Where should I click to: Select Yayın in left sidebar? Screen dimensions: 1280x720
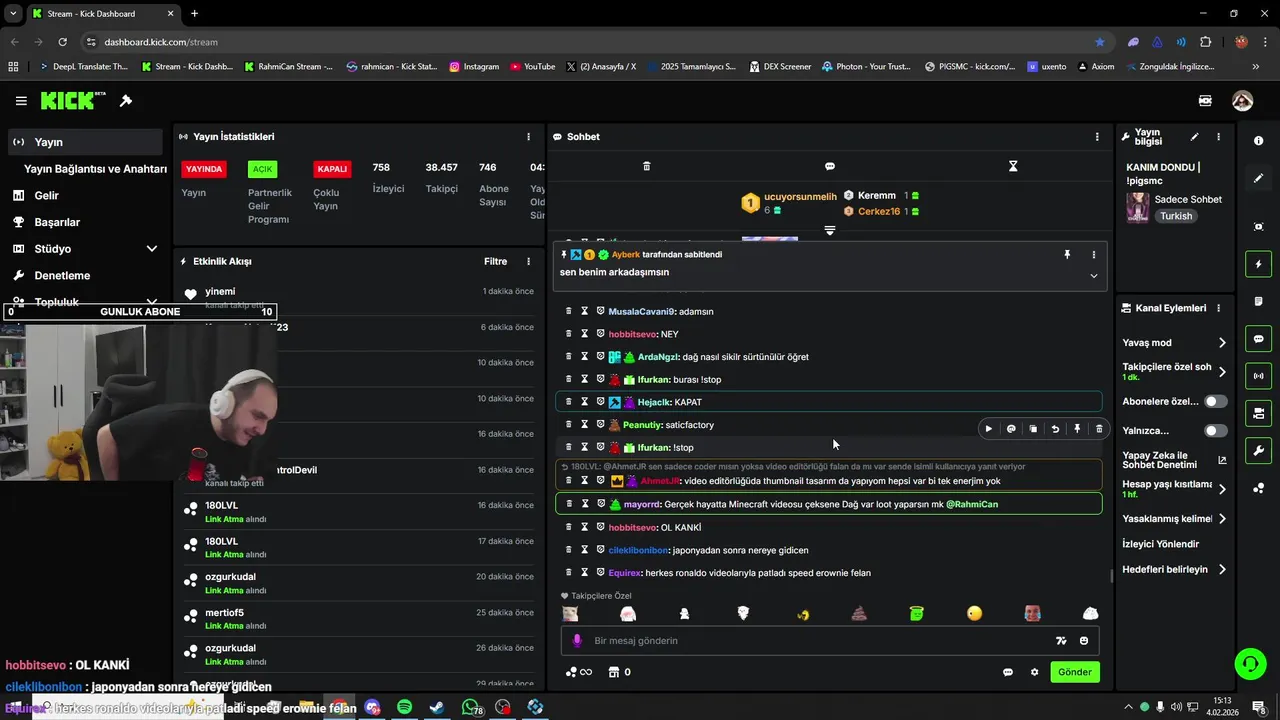click(84, 142)
